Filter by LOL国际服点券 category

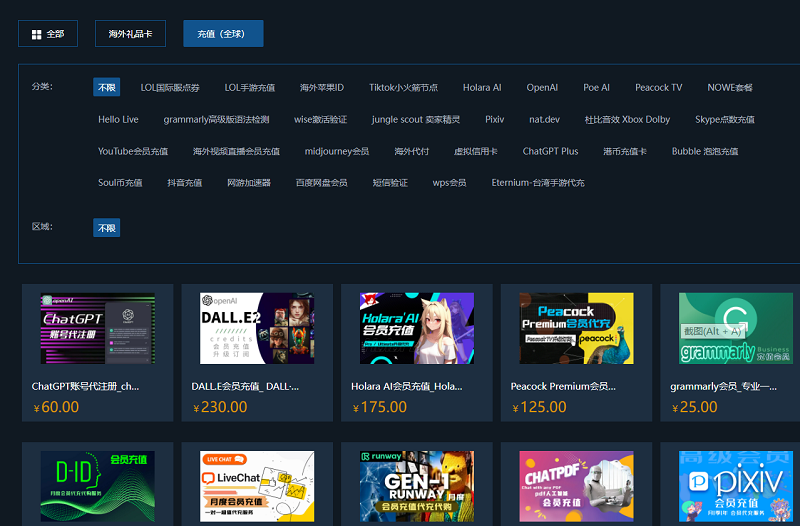170,87
